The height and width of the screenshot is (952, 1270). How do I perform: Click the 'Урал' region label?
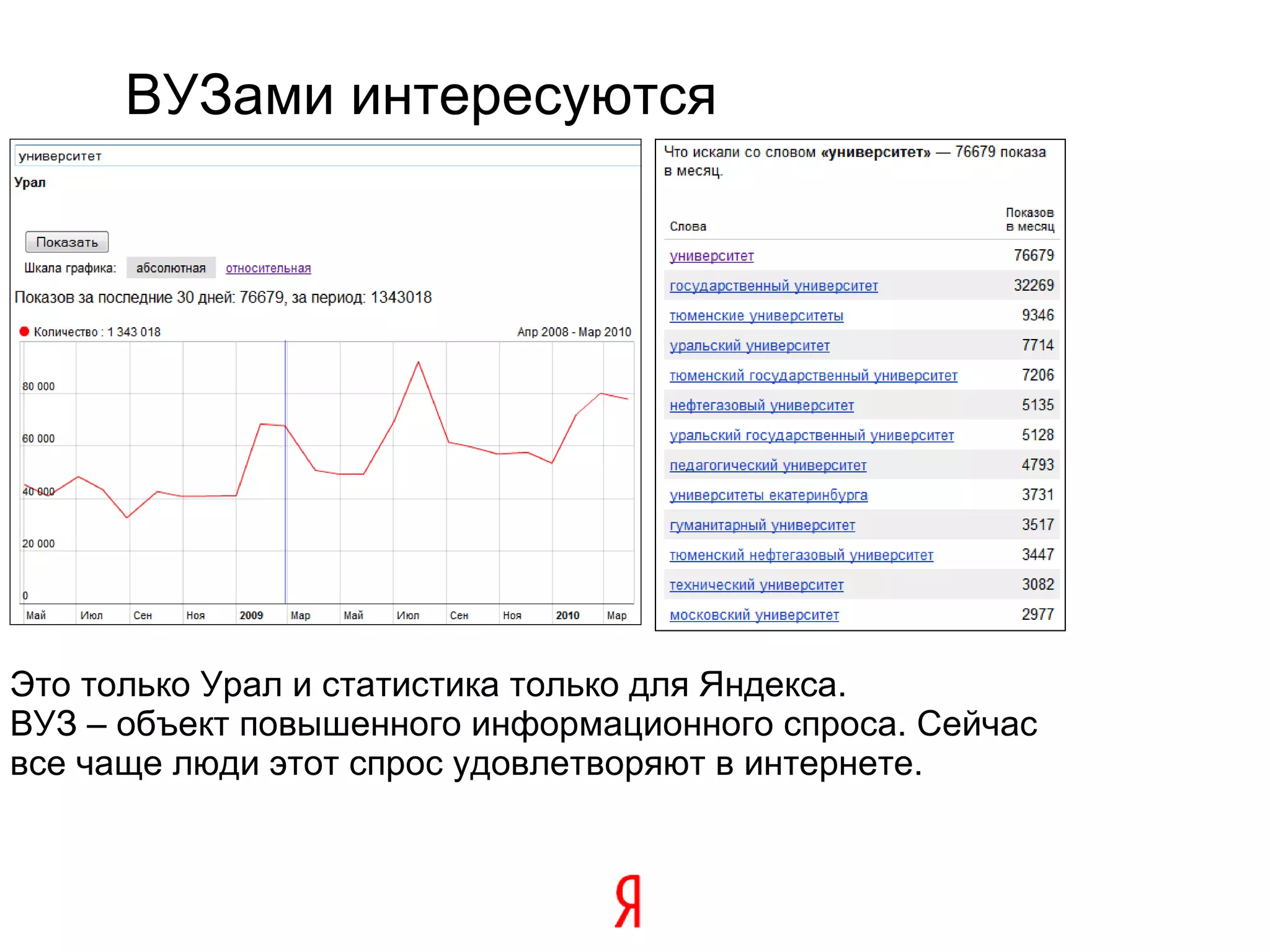(30, 182)
